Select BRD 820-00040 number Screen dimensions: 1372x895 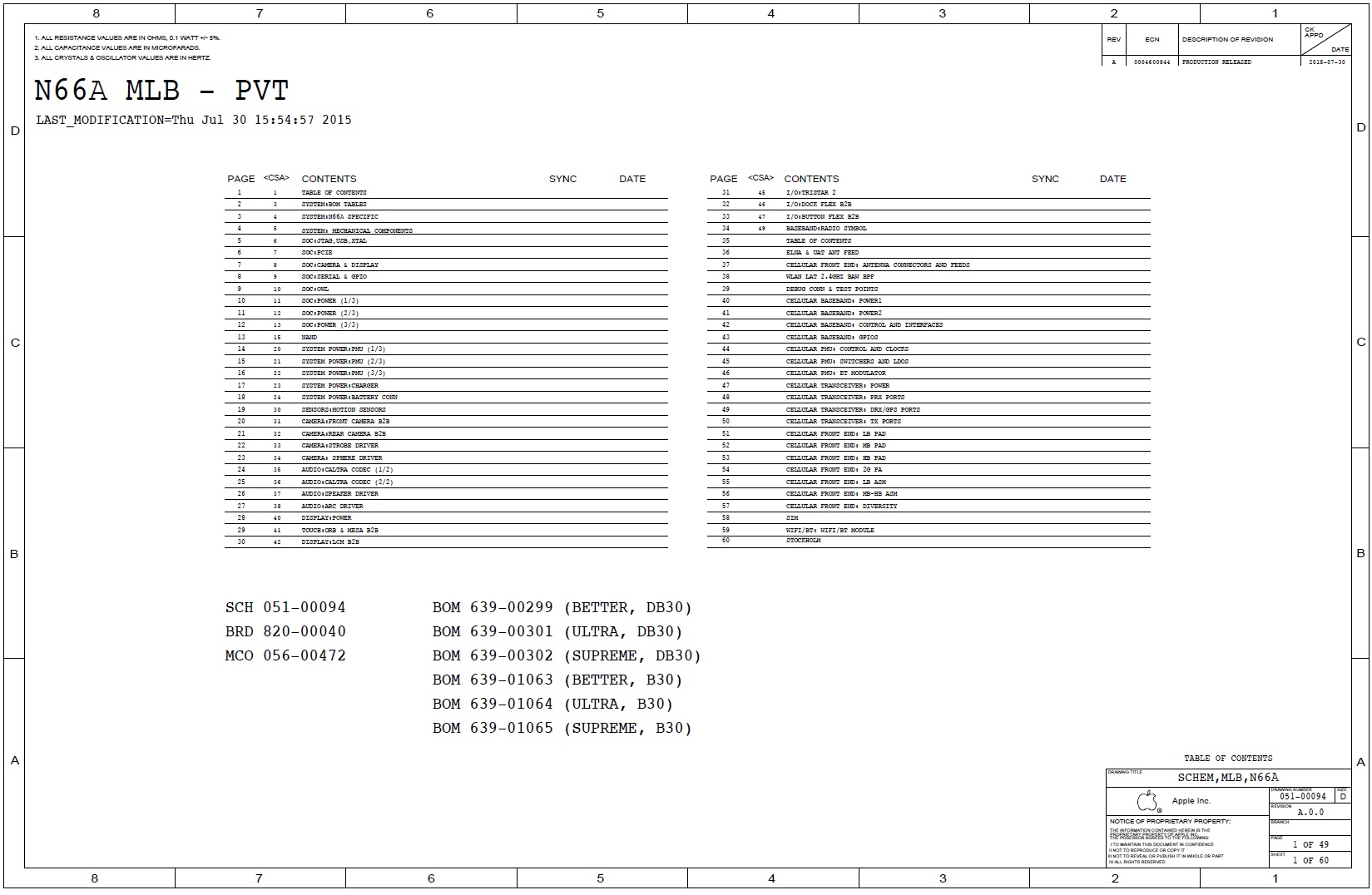[x=285, y=631]
